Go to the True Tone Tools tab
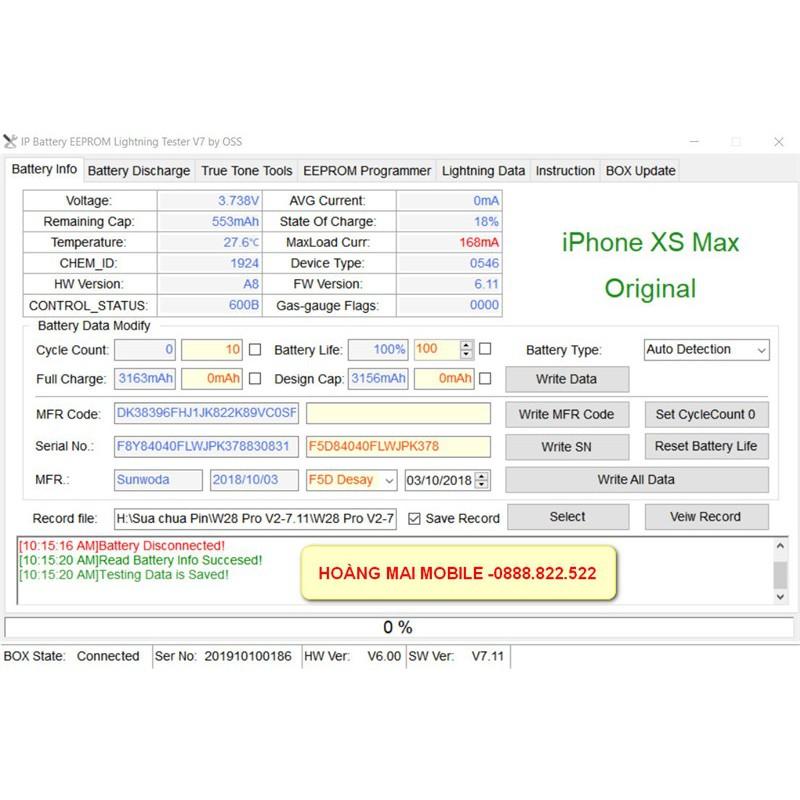The height and width of the screenshot is (800, 800). click(x=247, y=170)
